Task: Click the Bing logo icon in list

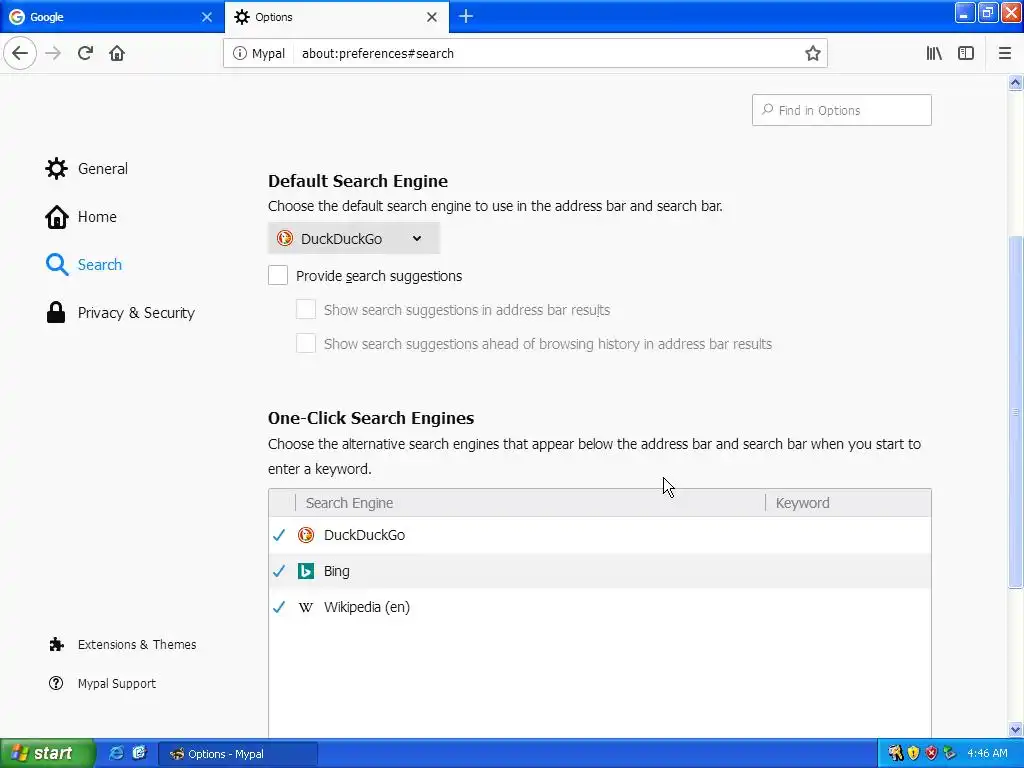Action: [306, 571]
